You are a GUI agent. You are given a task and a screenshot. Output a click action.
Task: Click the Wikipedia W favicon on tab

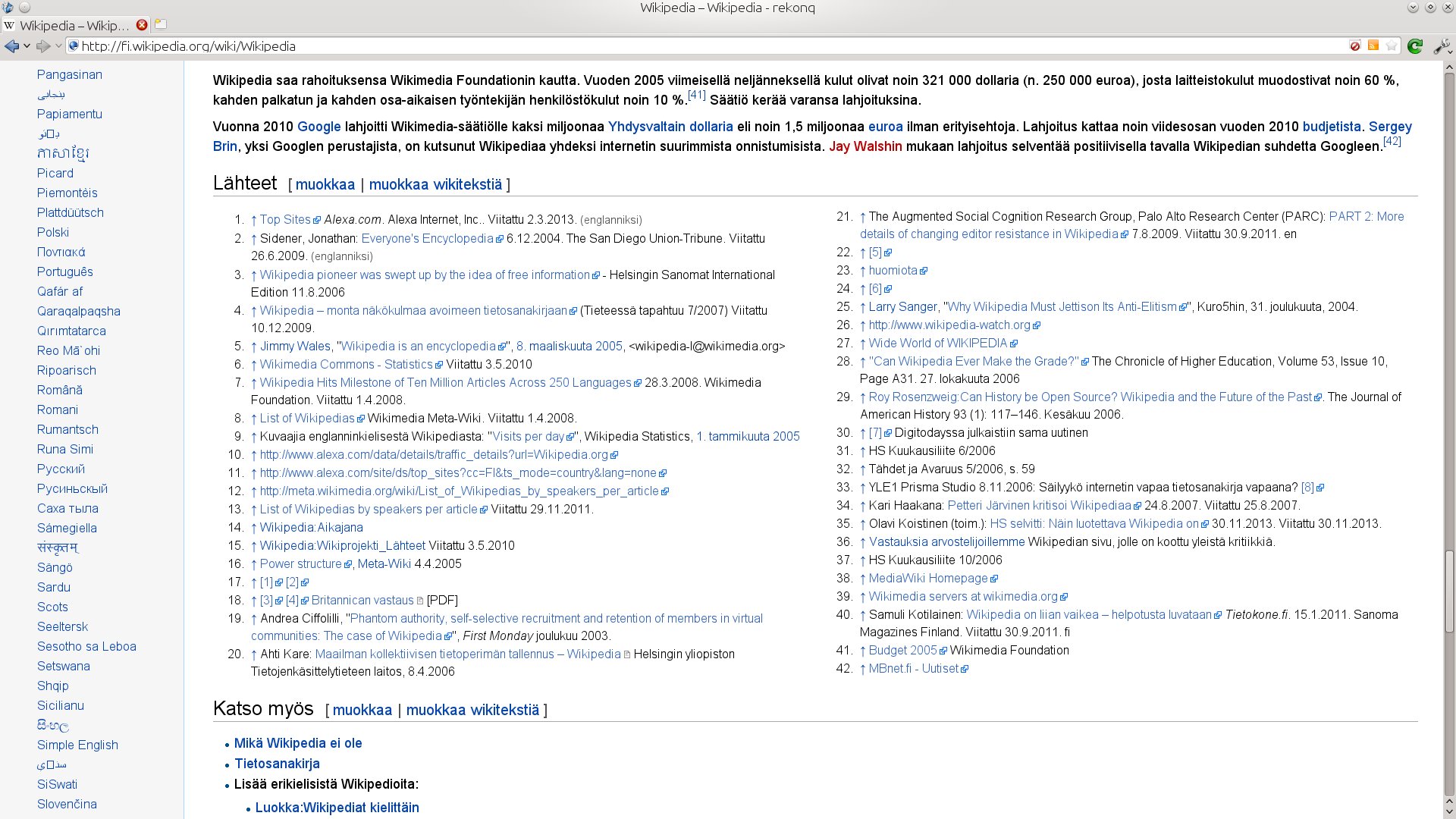(x=10, y=25)
